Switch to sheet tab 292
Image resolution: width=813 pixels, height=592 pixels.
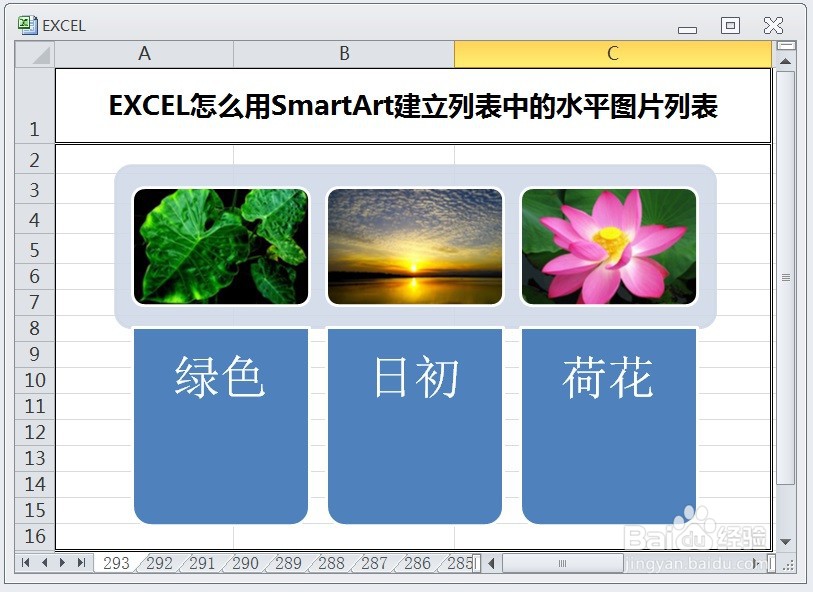159,563
